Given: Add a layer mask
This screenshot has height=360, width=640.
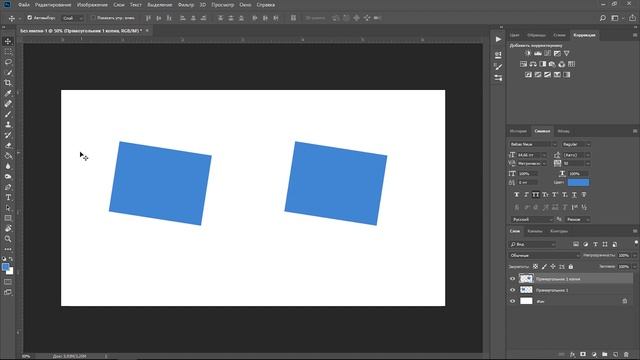Looking at the screenshot, I should point(583,354).
